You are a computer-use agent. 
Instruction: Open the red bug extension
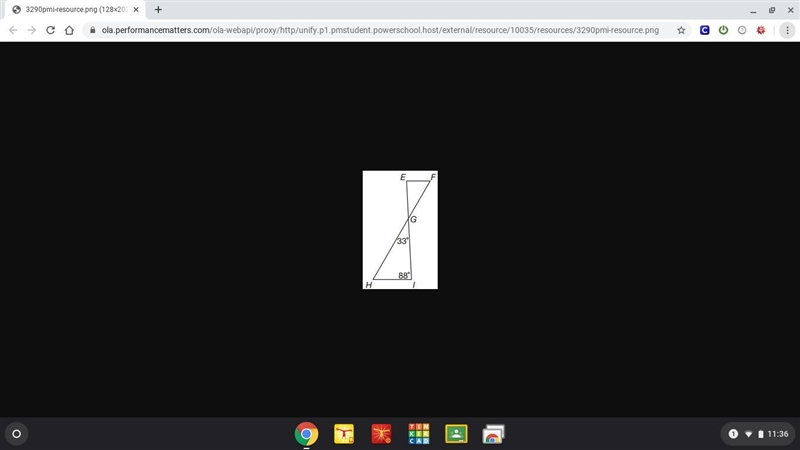click(x=761, y=30)
